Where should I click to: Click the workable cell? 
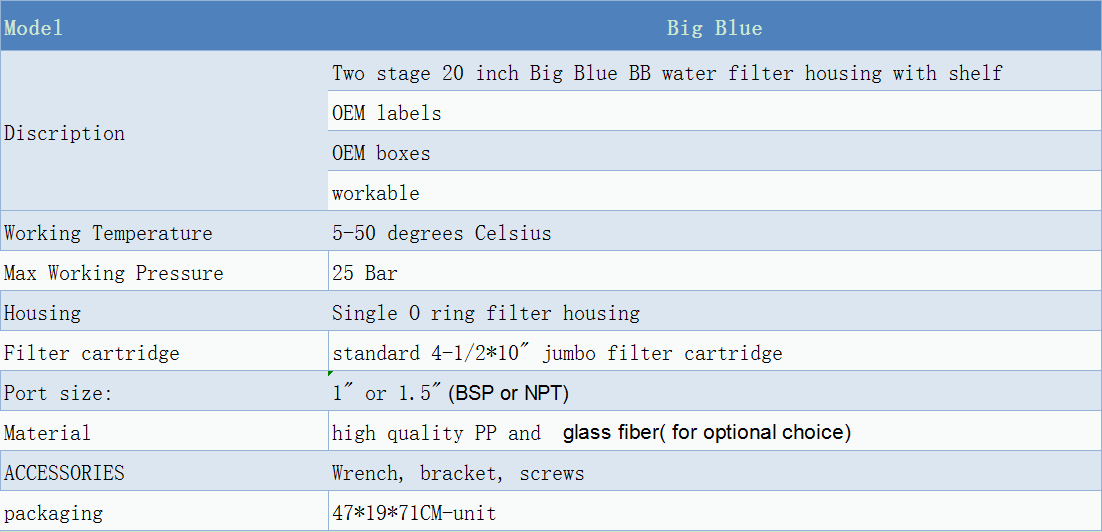(x=715, y=191)
